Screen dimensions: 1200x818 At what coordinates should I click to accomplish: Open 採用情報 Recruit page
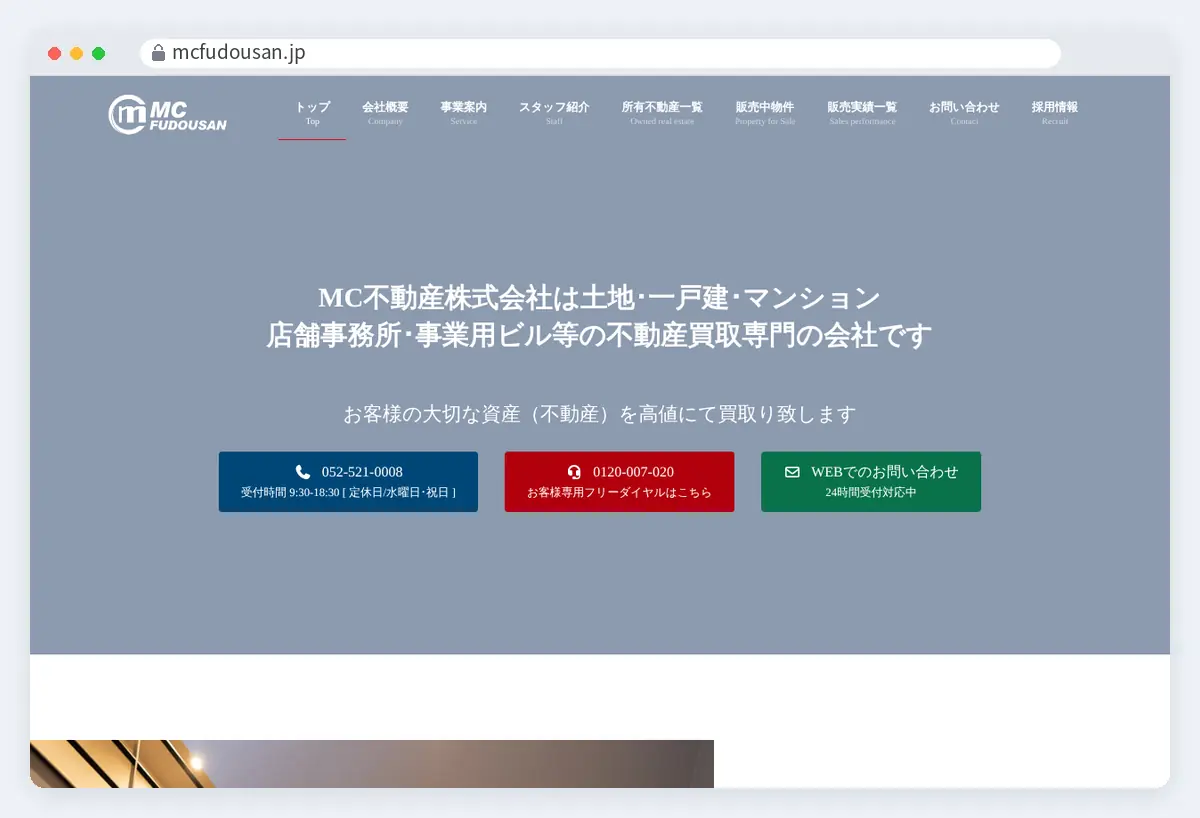coord(1055,113)
